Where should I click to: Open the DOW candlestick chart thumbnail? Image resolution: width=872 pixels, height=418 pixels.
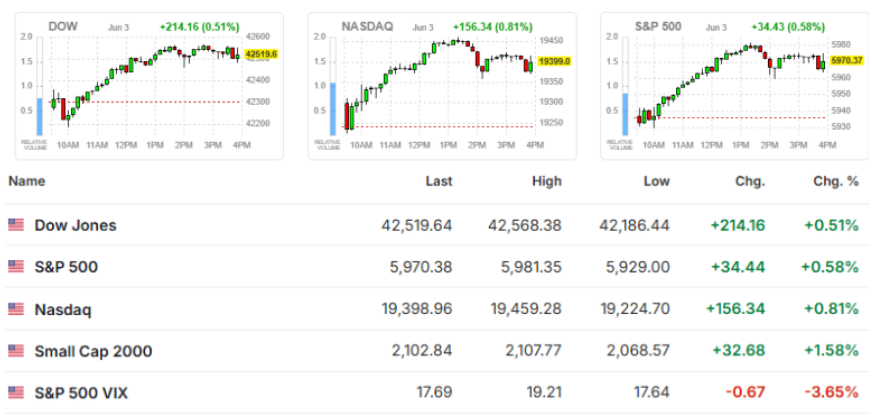149,86
